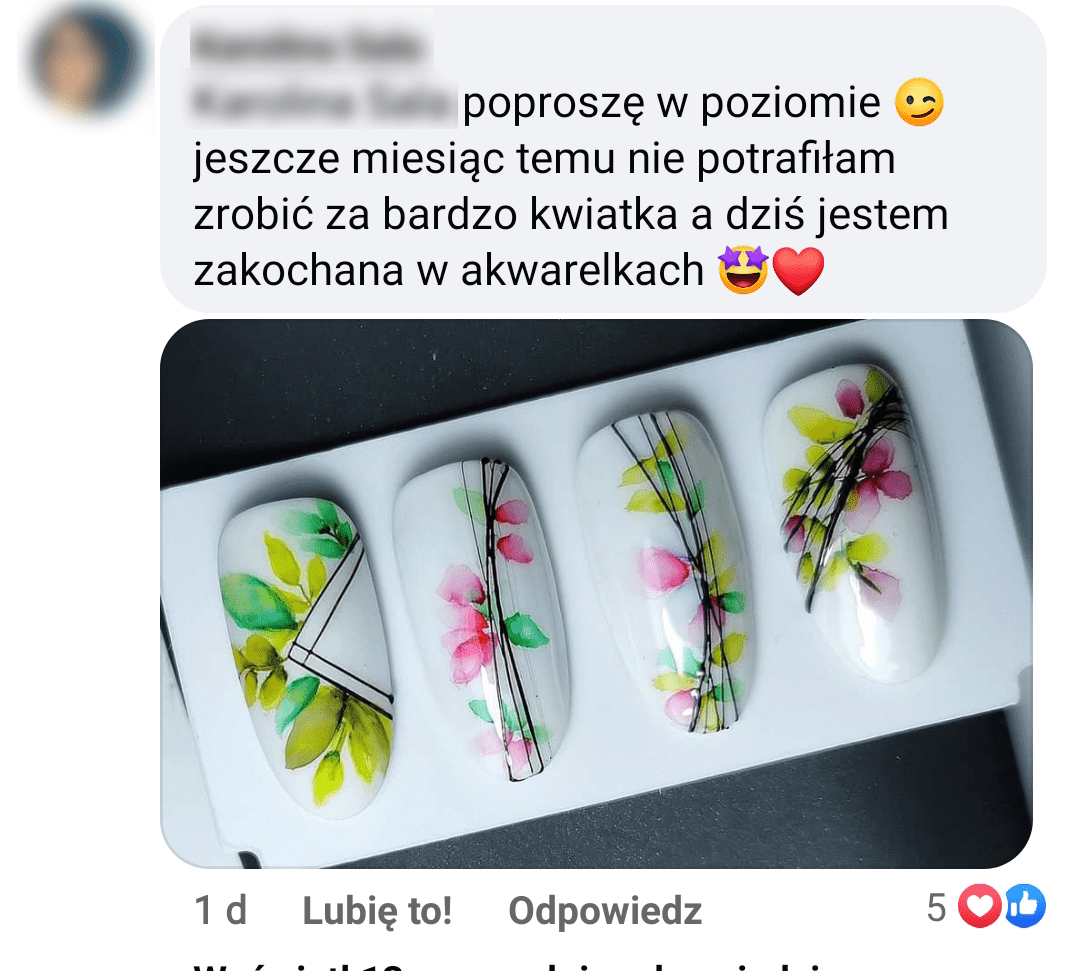
Task: Click the "1 d" comment timestamp
Action: [220, 910]
